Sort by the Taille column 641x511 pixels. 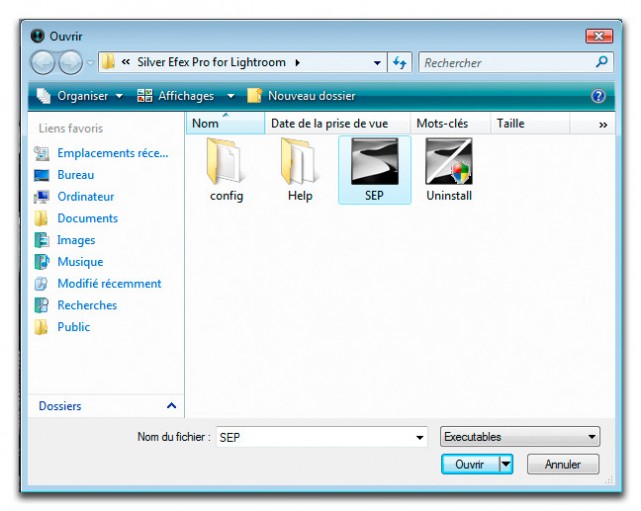pos(530,123)
